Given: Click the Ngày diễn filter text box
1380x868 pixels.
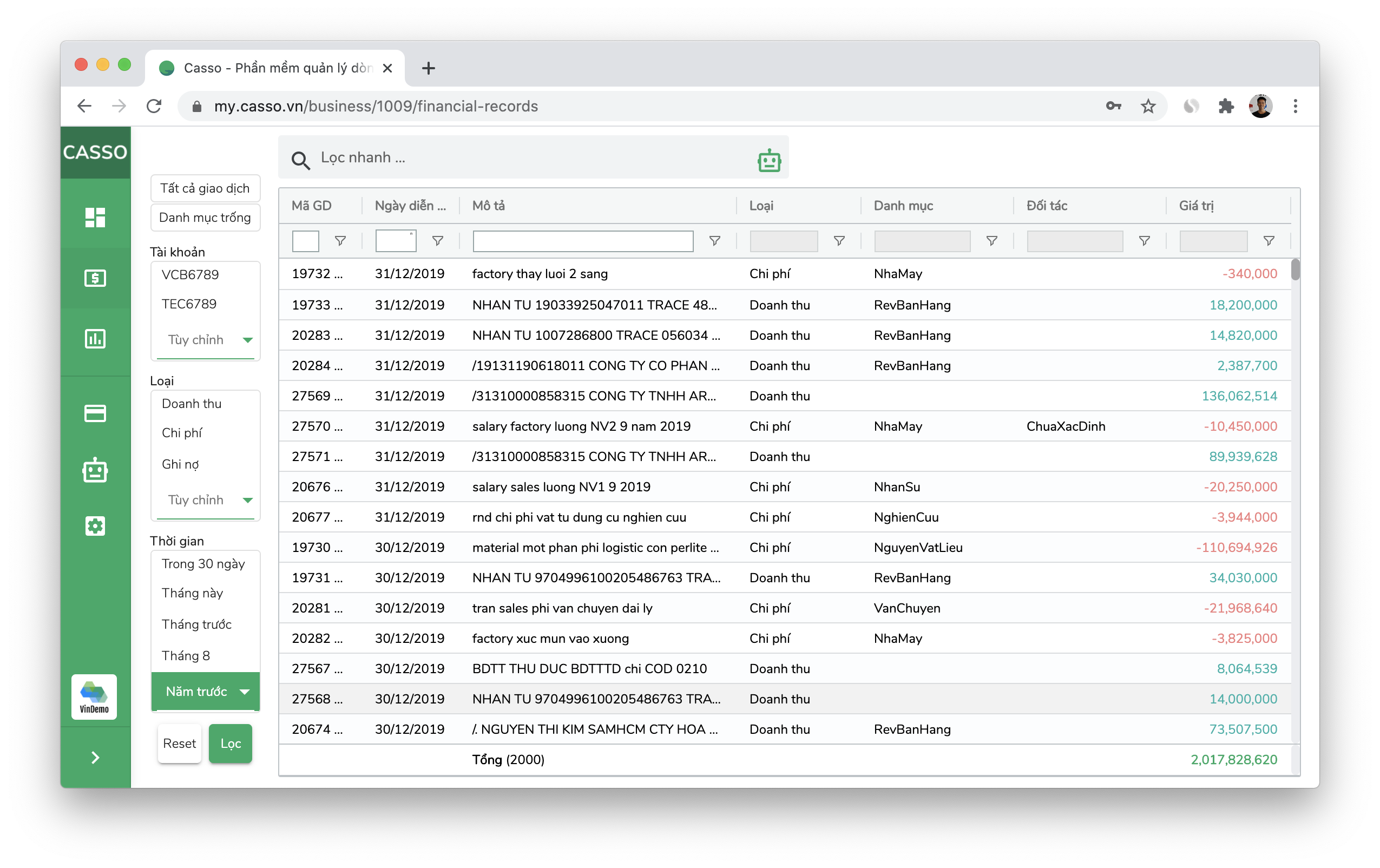Looking at the screenshot, I should (x=396, y=241).
